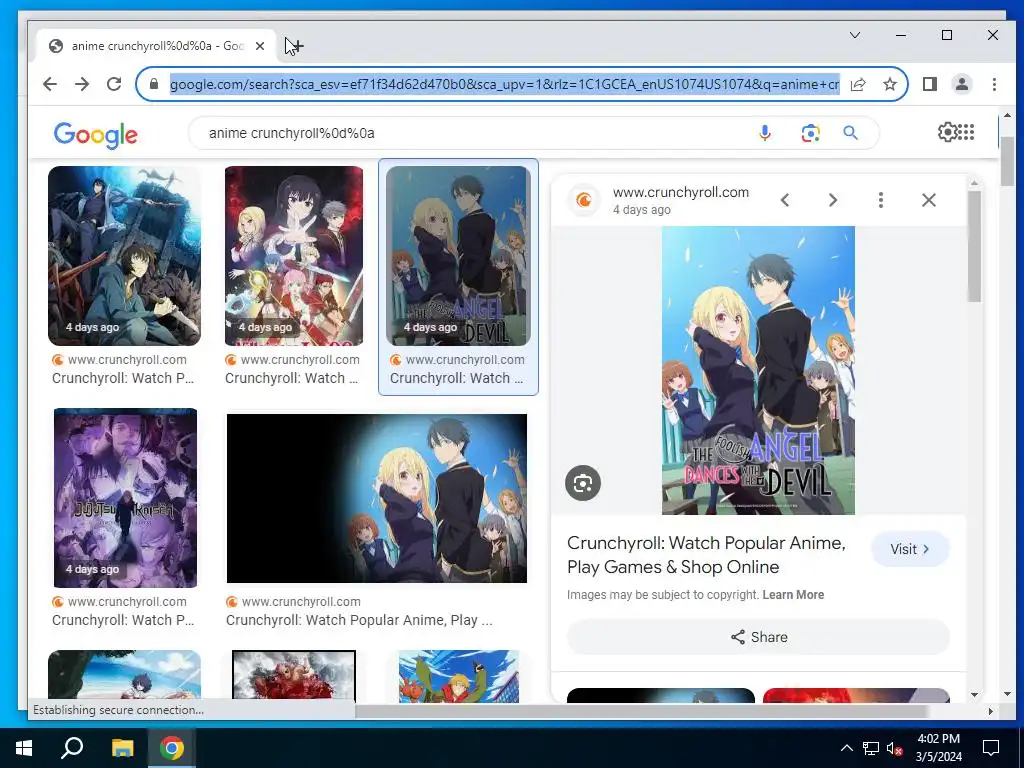Viewport: 1024px width, 768px height.
Task: Click www.crunchyroll.com under the Jujutsu Kaisen thumbnail
Action: 127,601
